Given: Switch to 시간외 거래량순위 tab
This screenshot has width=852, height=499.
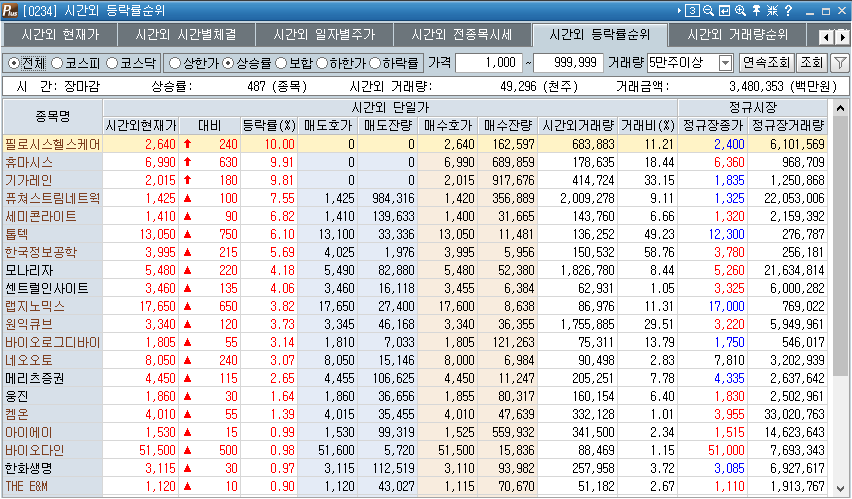Looking at the screenshot, I should 737,35.
